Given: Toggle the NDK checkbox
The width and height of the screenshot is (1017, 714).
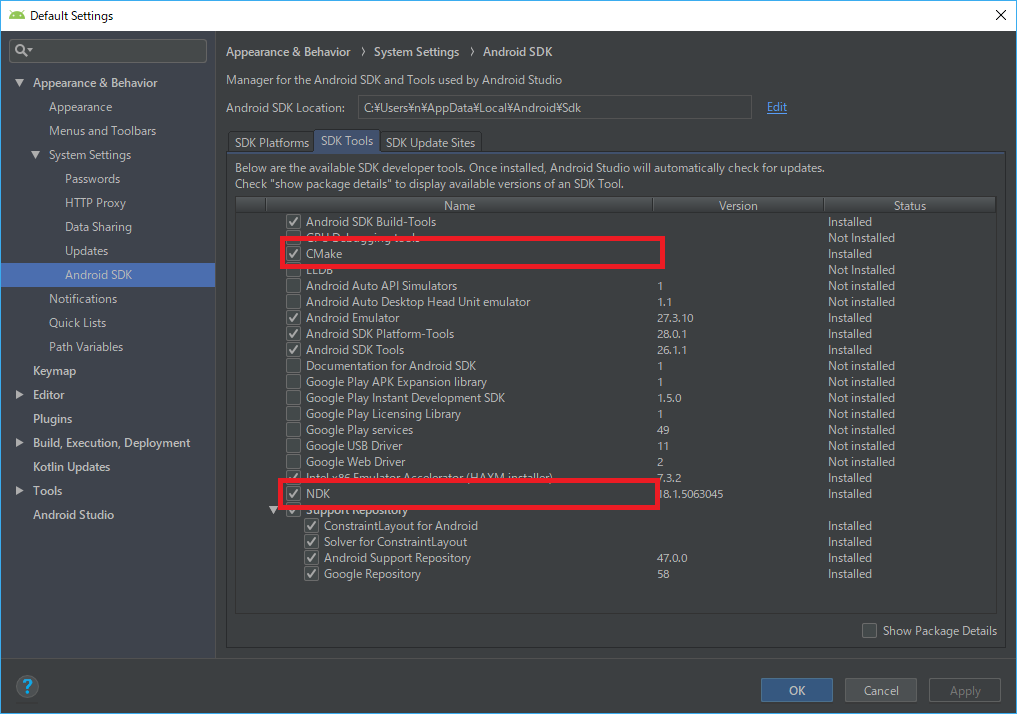Looking at the screenshot, I should point(294,494).
